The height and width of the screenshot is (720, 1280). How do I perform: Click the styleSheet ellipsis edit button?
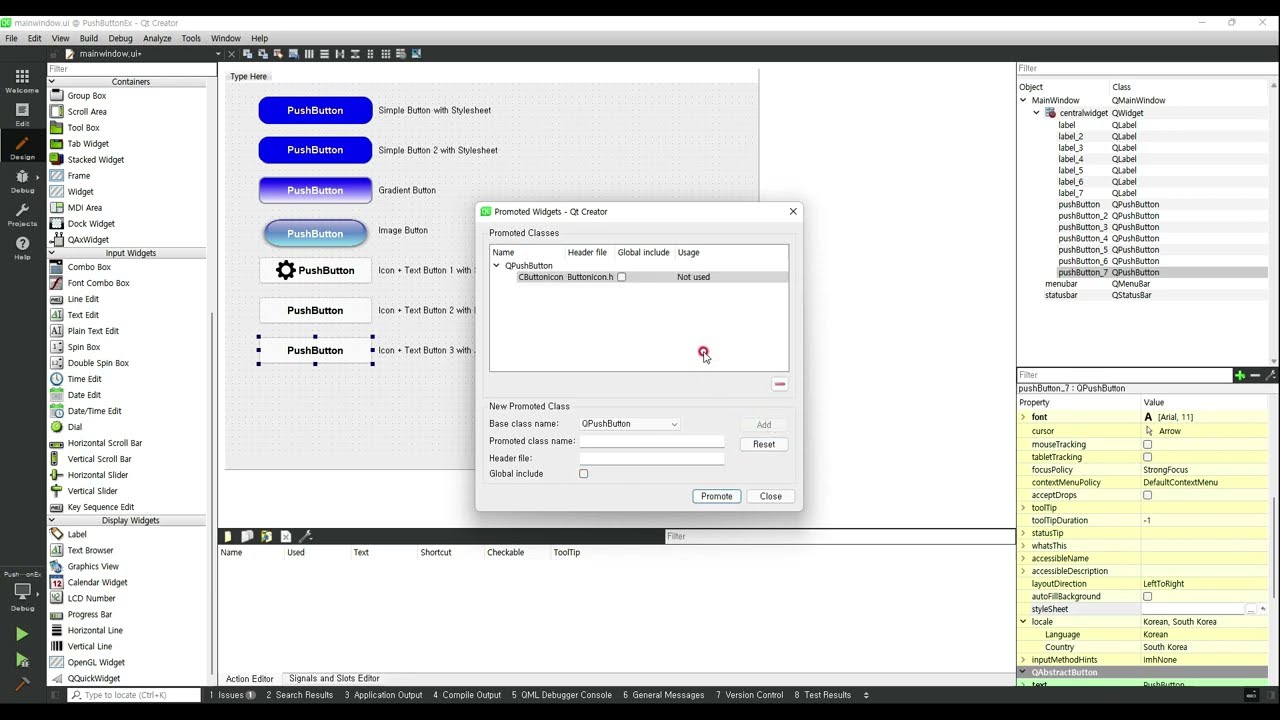[x=1251, y=609]
